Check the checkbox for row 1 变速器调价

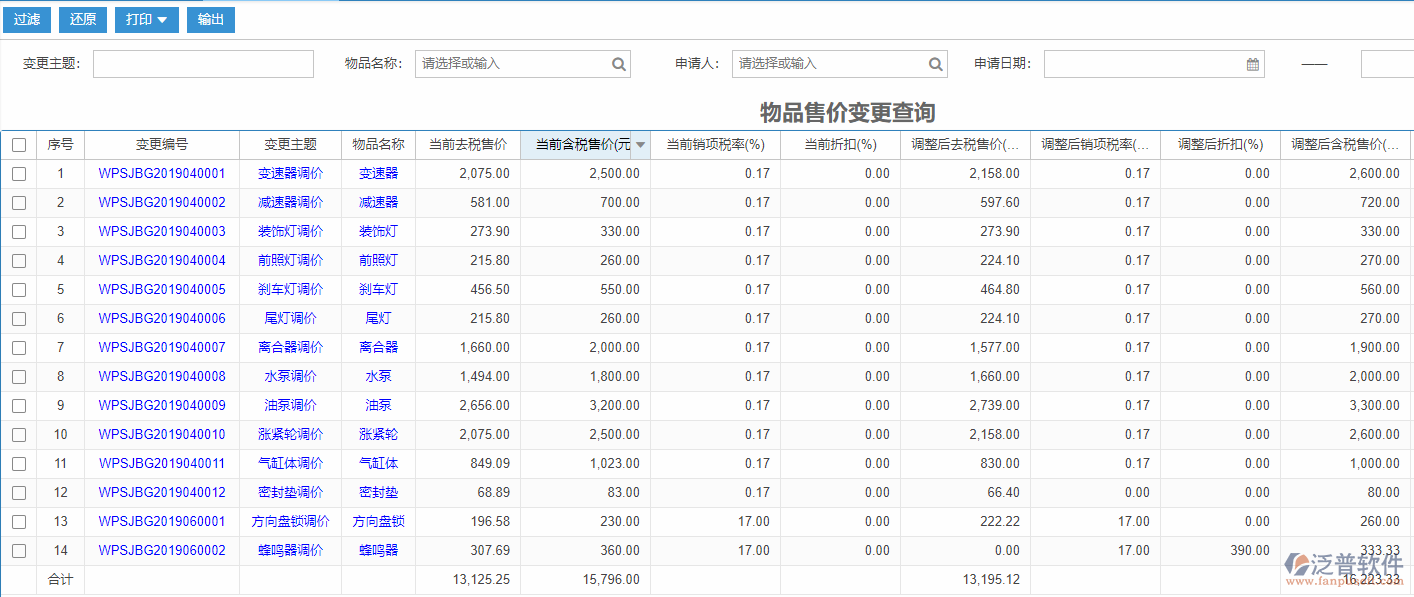pos(19,173)
